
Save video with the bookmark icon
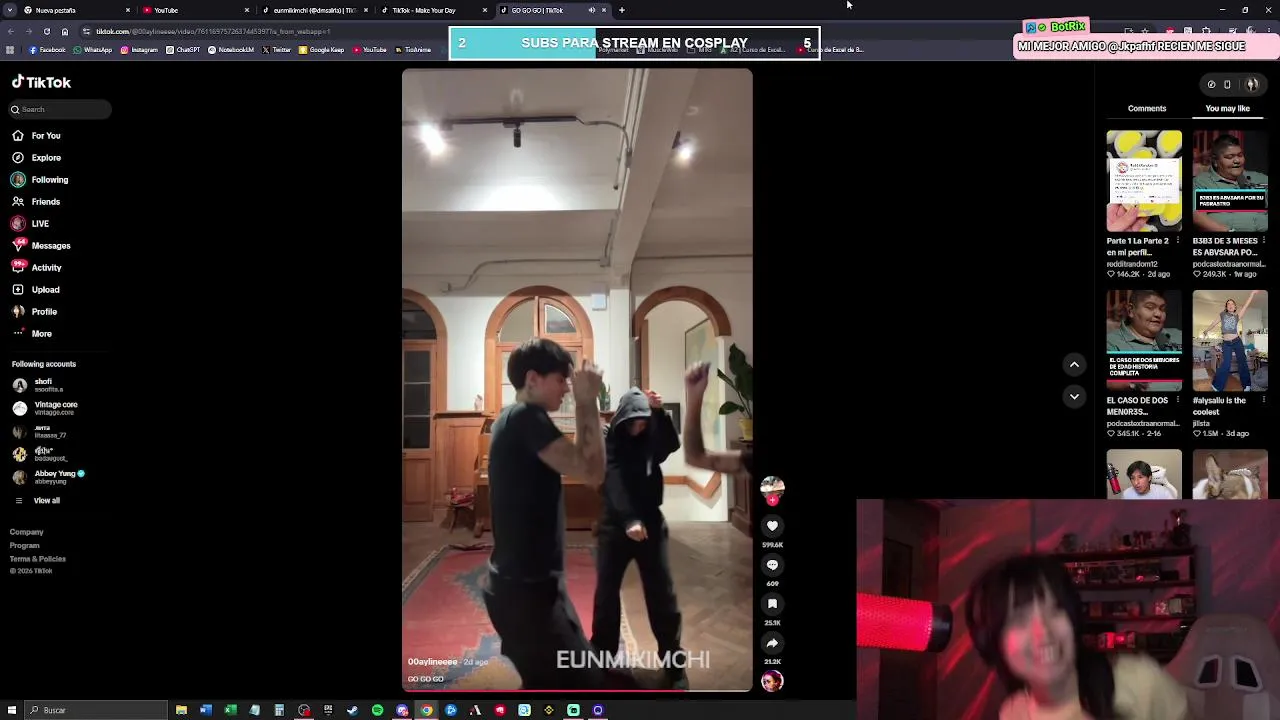772,604
